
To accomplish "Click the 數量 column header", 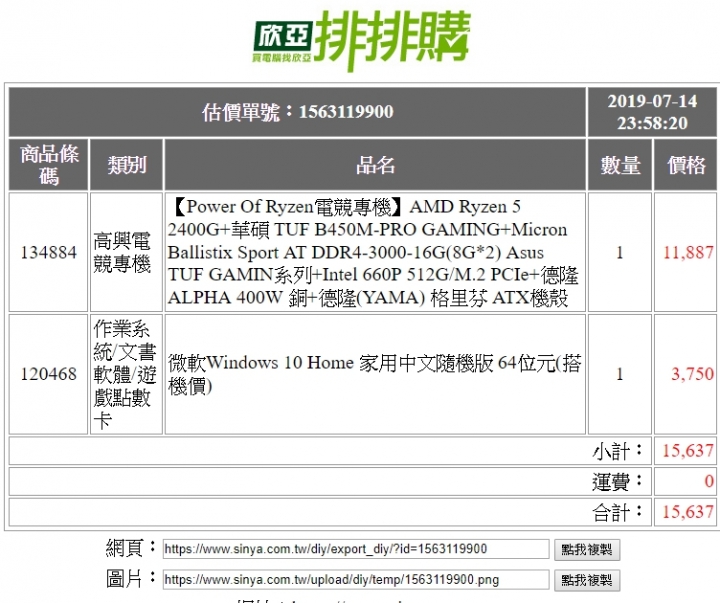I will pos(620,164).
